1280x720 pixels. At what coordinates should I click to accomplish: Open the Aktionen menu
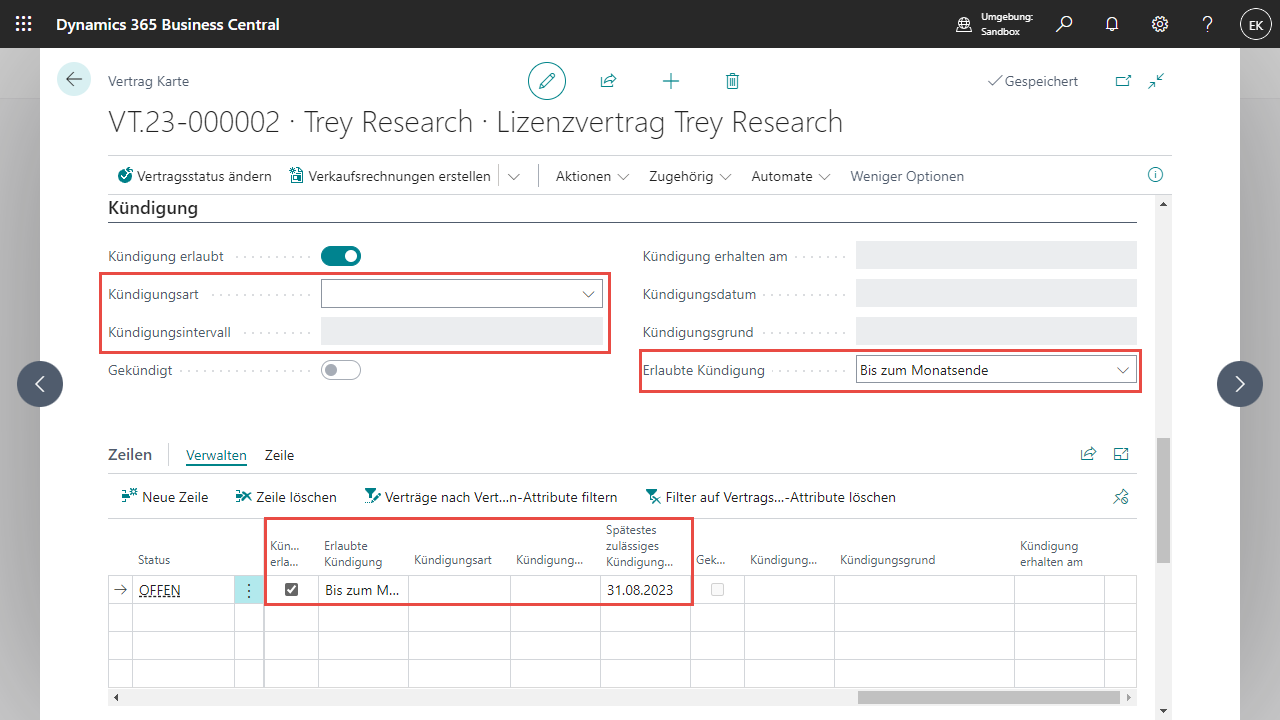click(592, 176)
